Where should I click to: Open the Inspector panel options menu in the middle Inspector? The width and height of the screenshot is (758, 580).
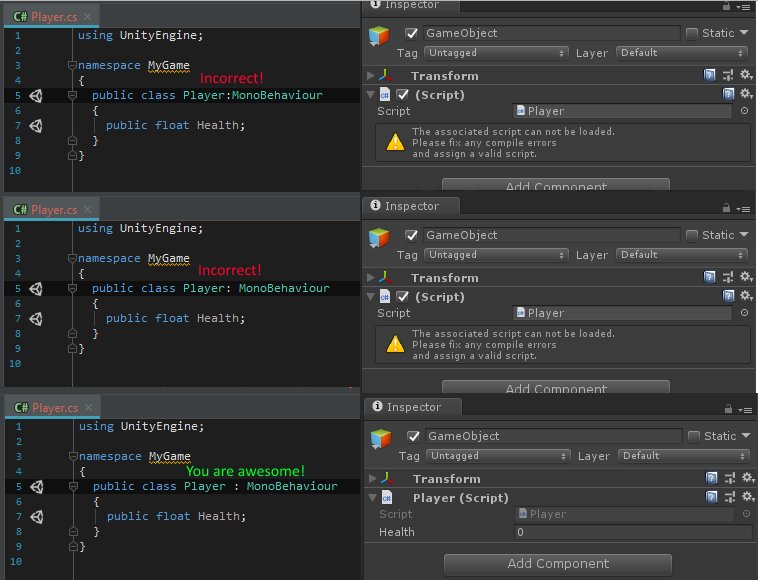[x=743, y=209]
